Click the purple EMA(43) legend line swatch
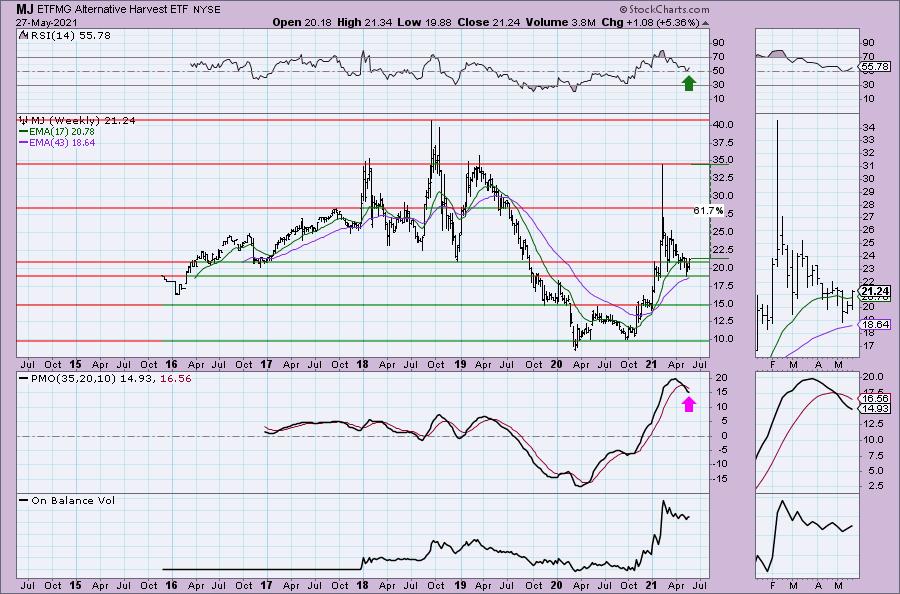Screen dimensions: 900x594 tap(24, 142)
